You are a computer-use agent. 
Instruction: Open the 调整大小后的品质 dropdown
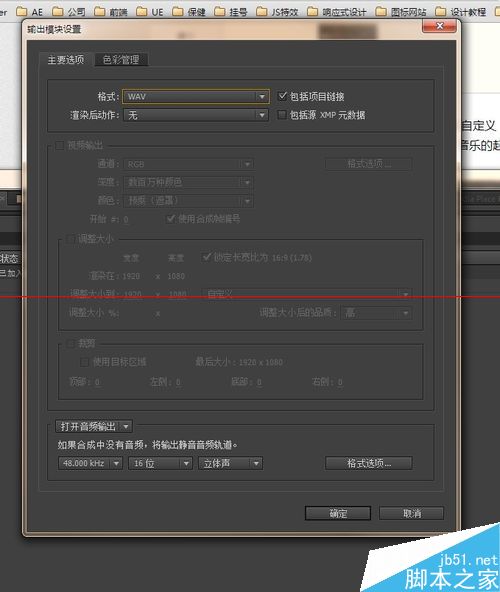click(377, 313)
